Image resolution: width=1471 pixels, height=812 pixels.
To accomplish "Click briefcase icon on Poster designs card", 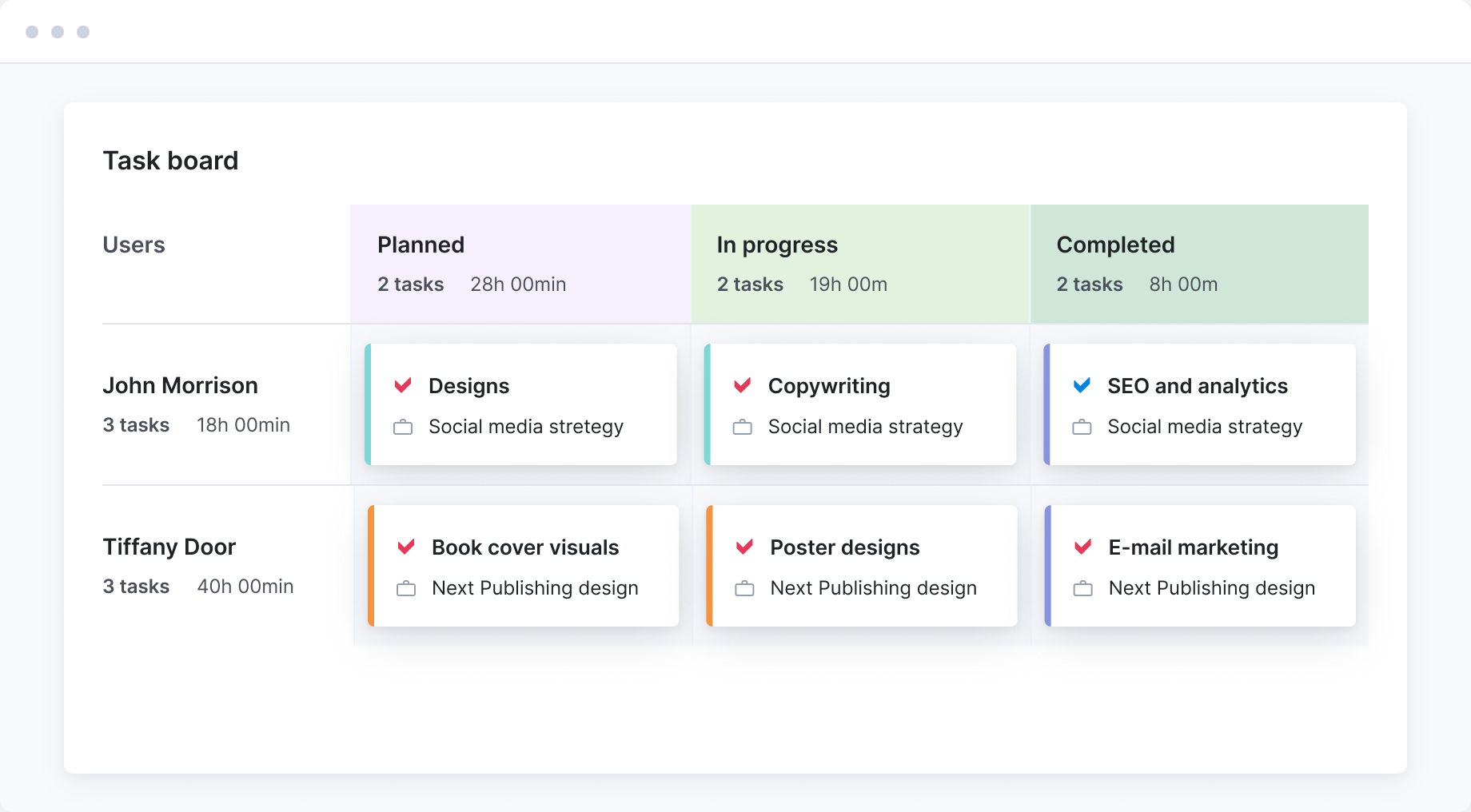I will pos(744,589).
